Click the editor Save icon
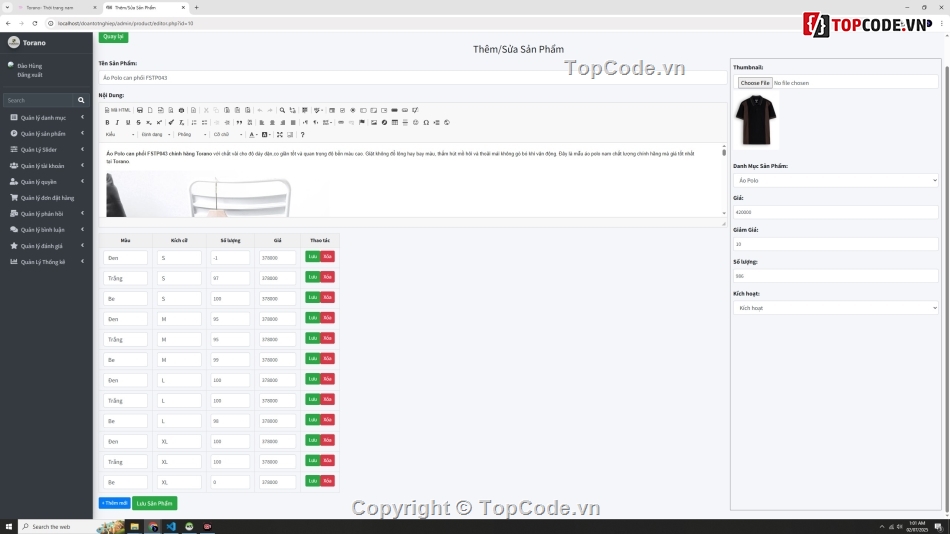Image resolution: width=950 pixels, height=534 pixels. click(x=140, y=110)
